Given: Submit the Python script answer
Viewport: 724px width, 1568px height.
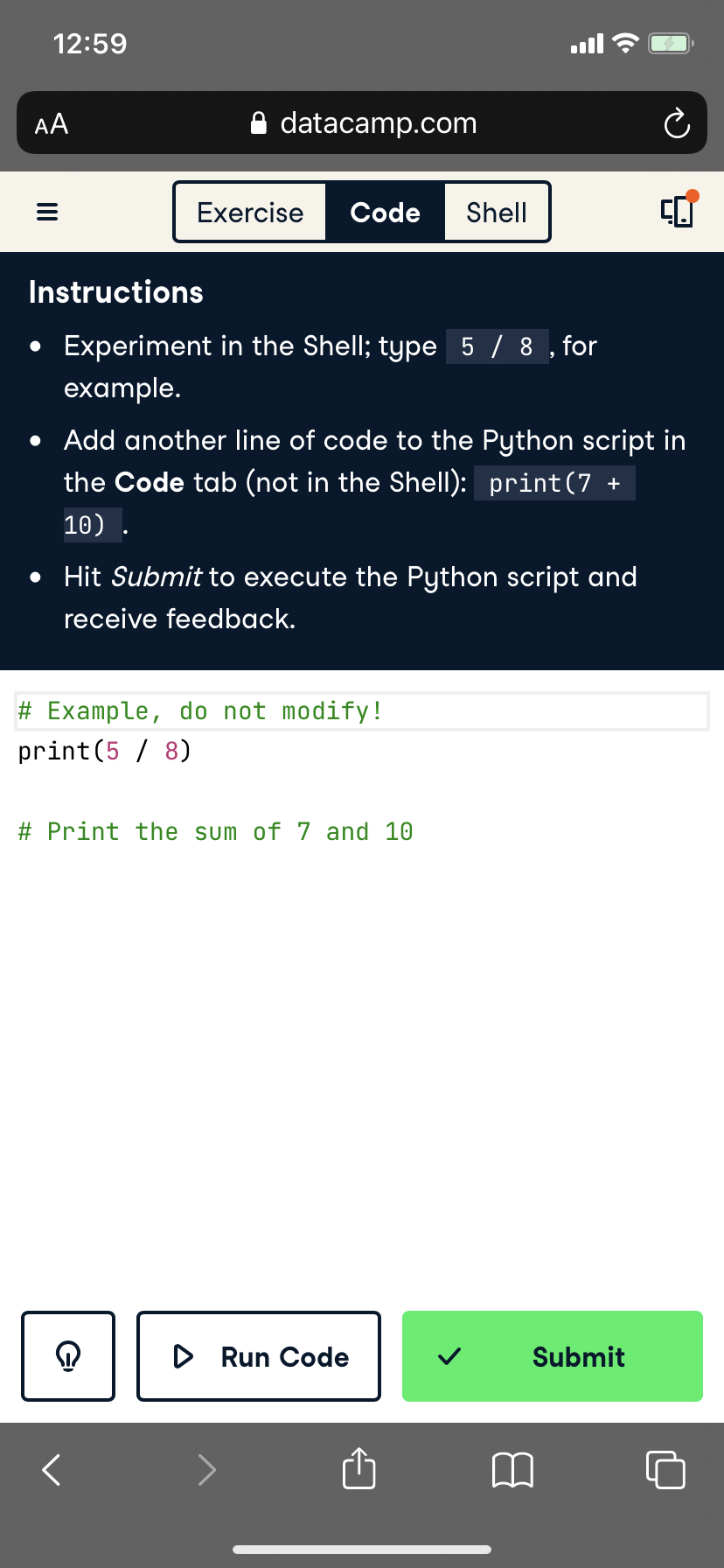Looking at the screenshot, I should coord(553,1356).
